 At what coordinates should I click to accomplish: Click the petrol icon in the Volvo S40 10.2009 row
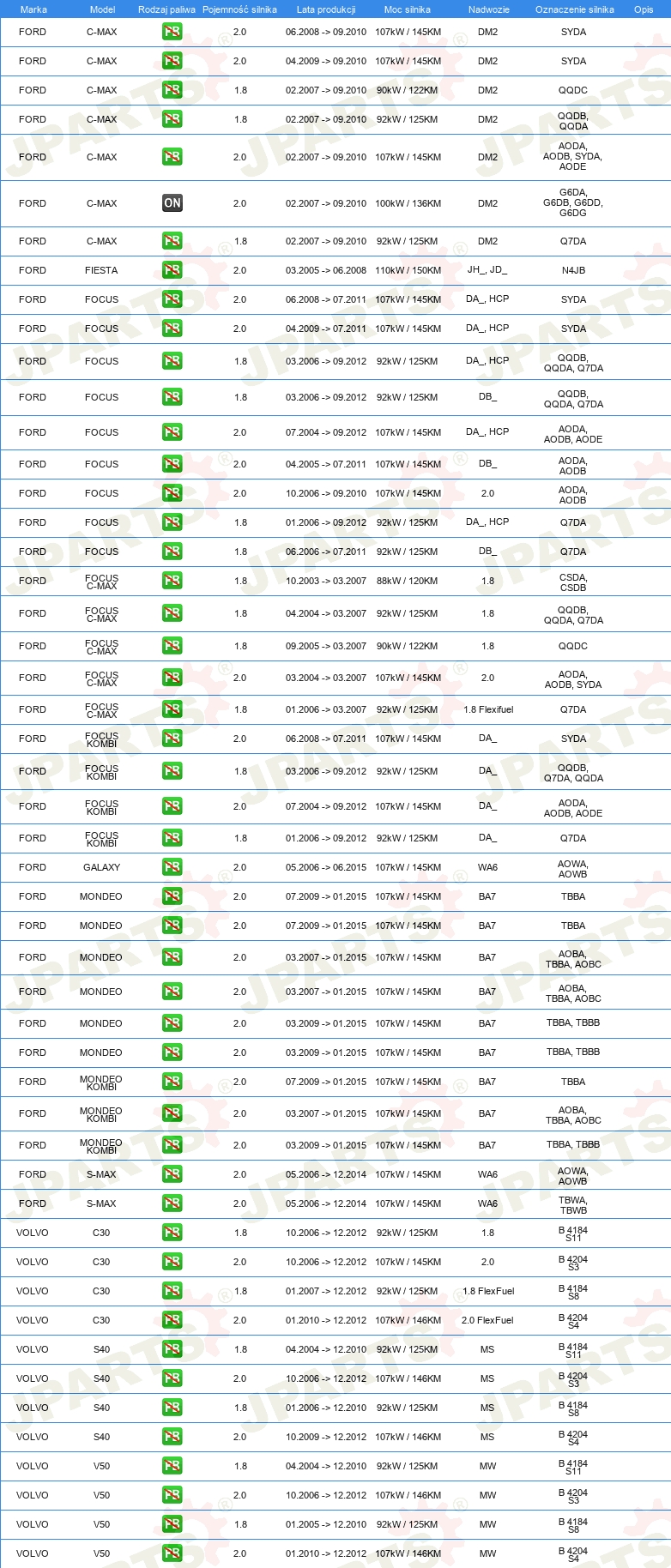pos(172,1437)
